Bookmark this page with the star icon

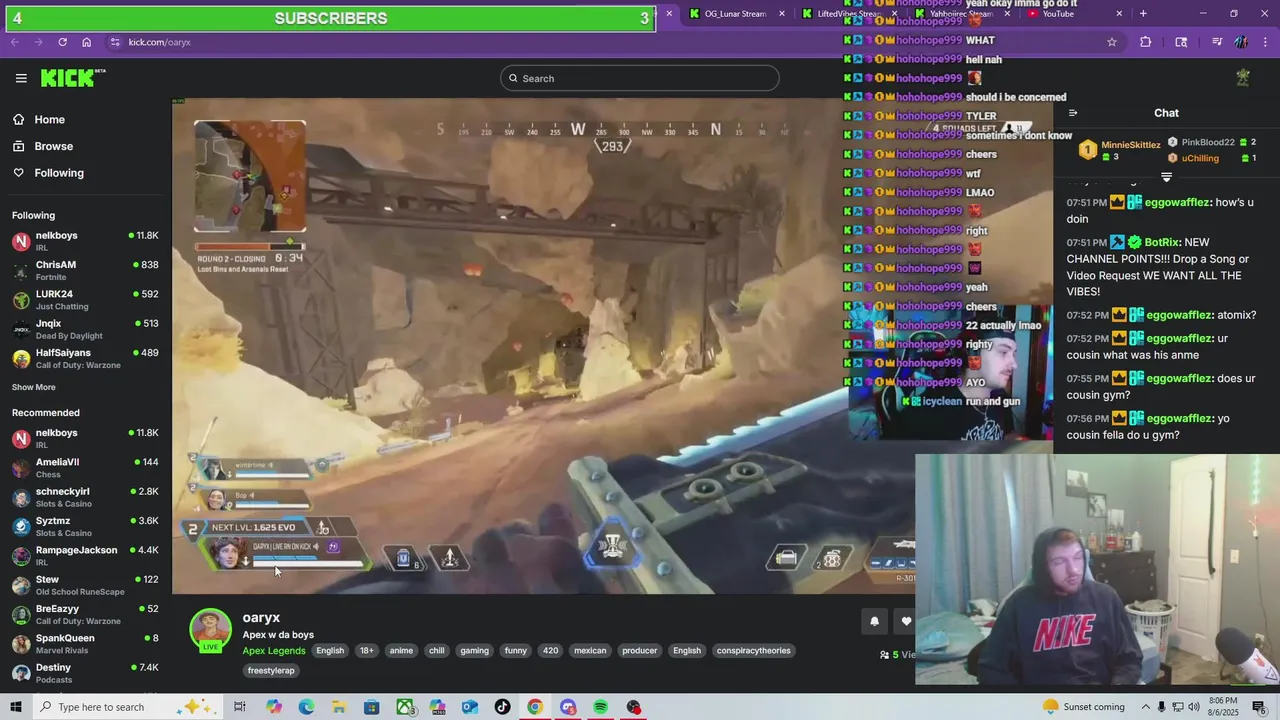(1111, 42)
